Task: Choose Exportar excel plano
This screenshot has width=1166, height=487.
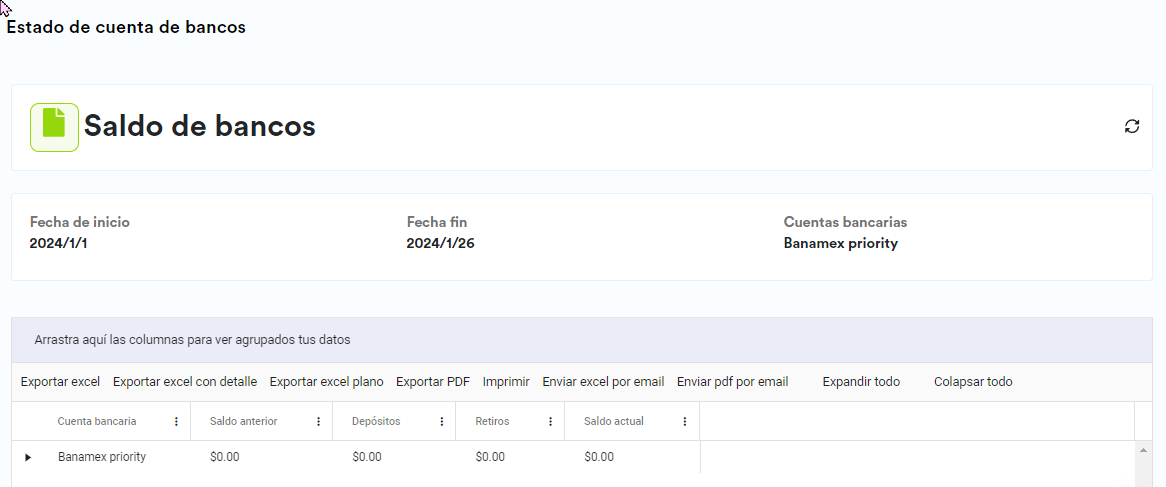Action: [326, 382]
